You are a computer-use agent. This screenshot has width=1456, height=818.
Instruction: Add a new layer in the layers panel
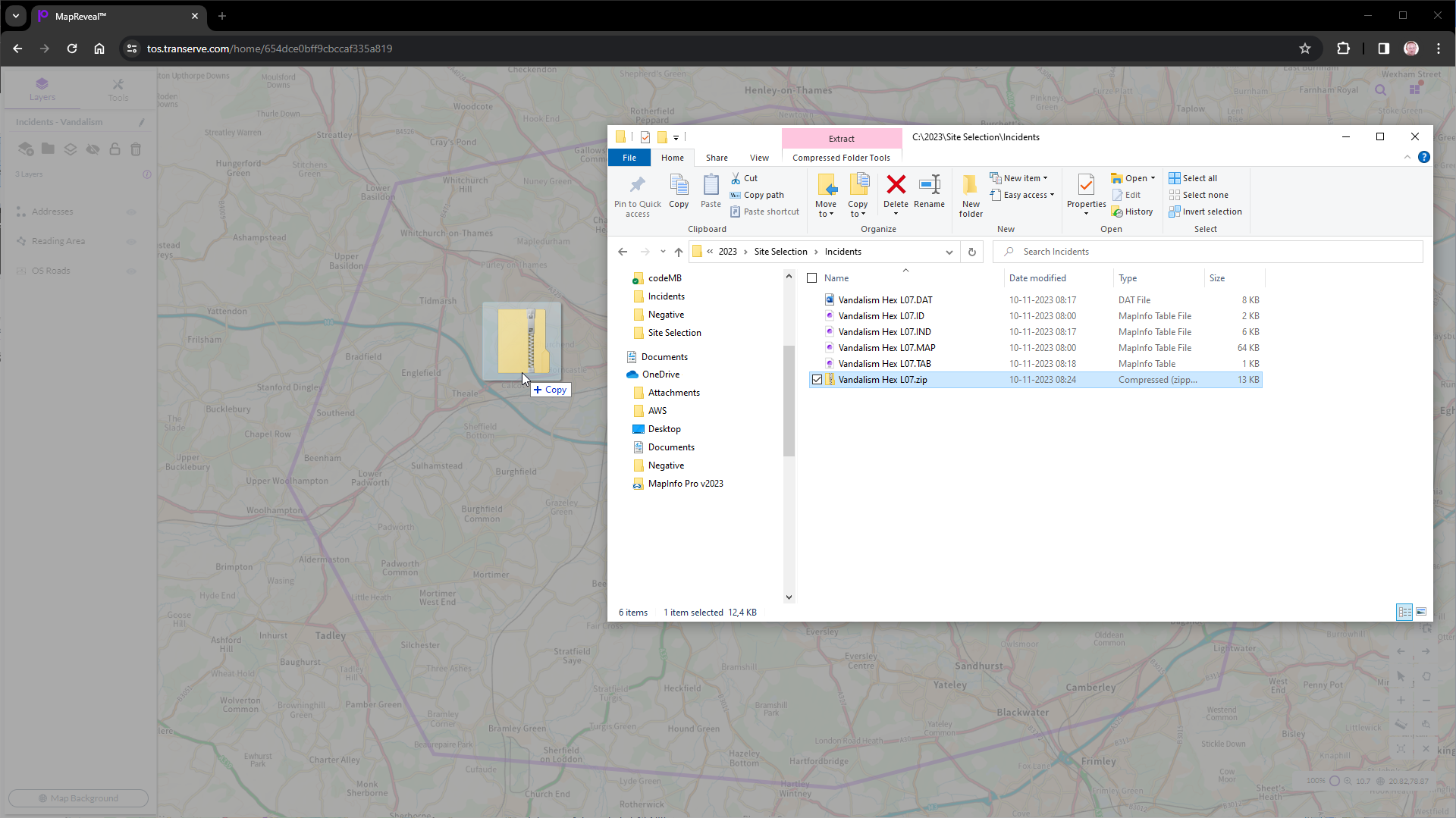point(26,149)
